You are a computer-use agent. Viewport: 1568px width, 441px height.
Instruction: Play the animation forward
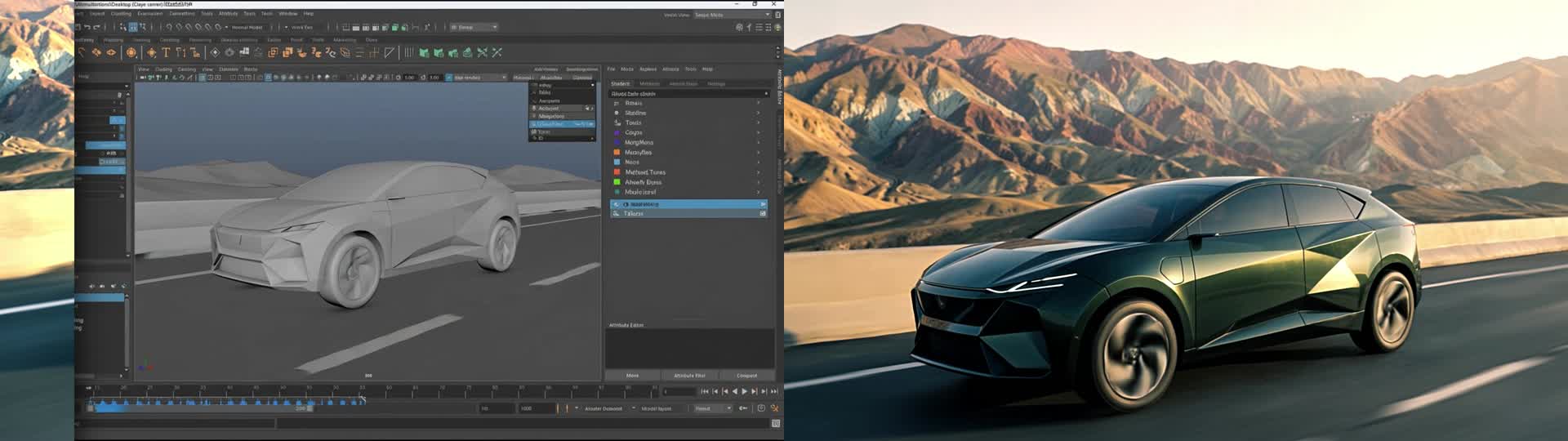(744, 391)
